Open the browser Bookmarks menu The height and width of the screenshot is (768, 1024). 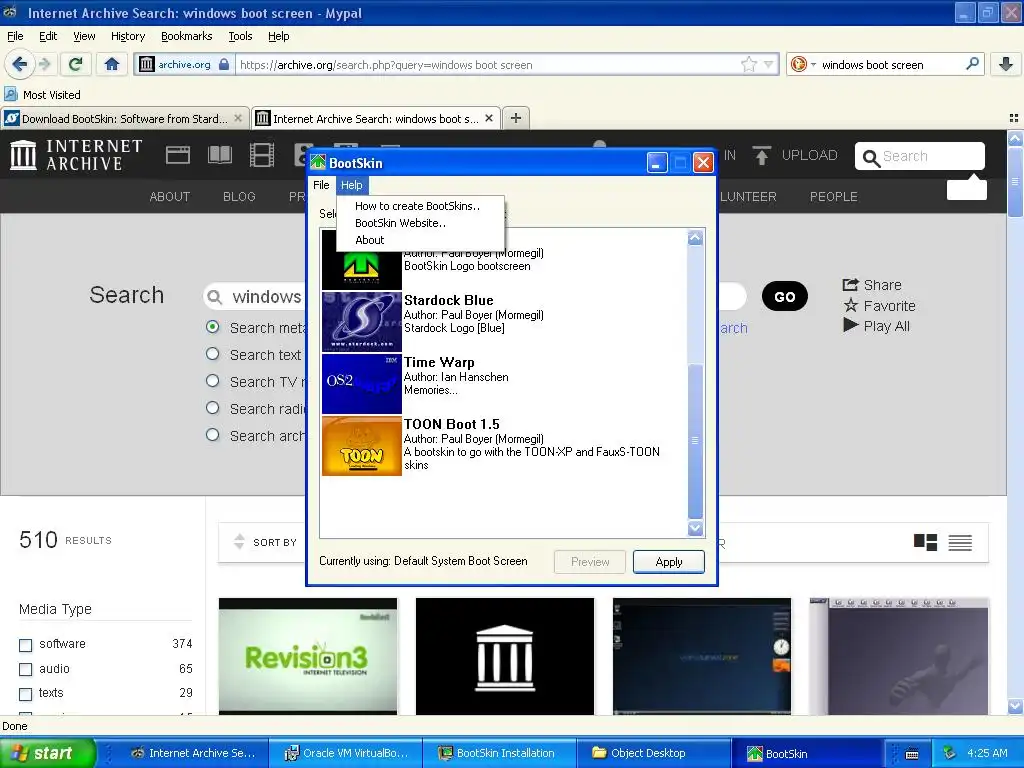[187, 36]
